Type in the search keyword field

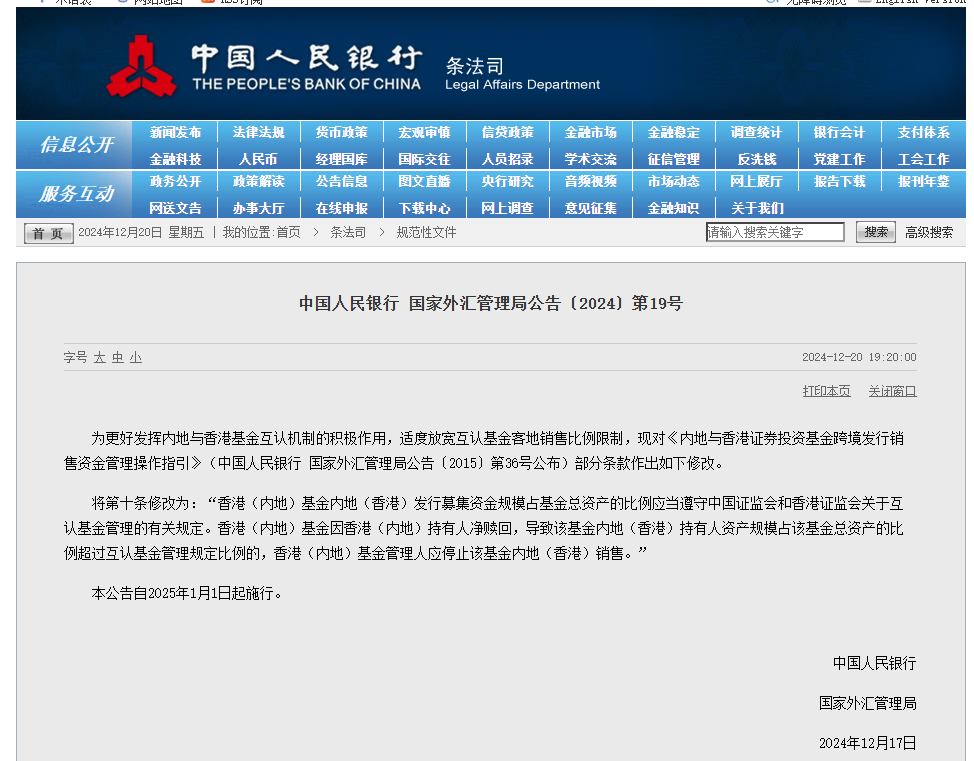click(775, 232)
